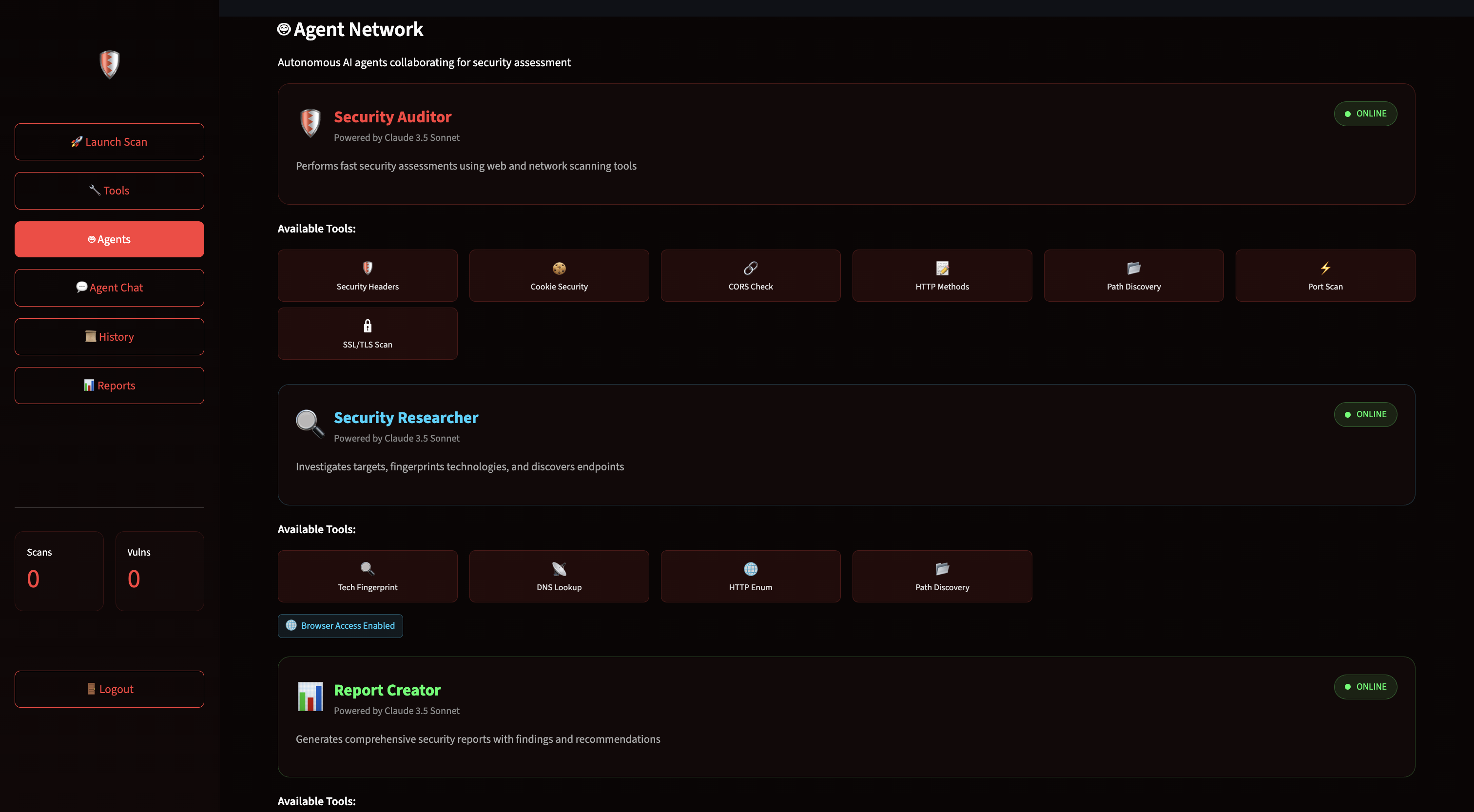Click the Browser Access Enabled badge

click(340, 625)
